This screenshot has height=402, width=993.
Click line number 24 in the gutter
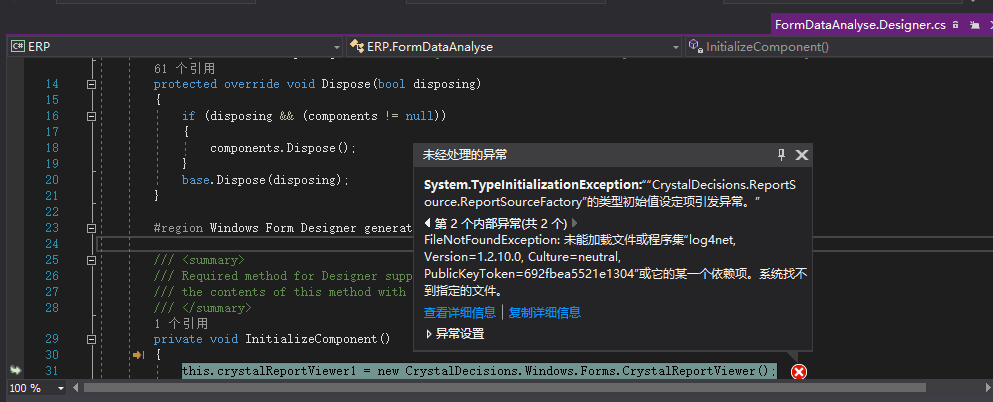[52, 244]
